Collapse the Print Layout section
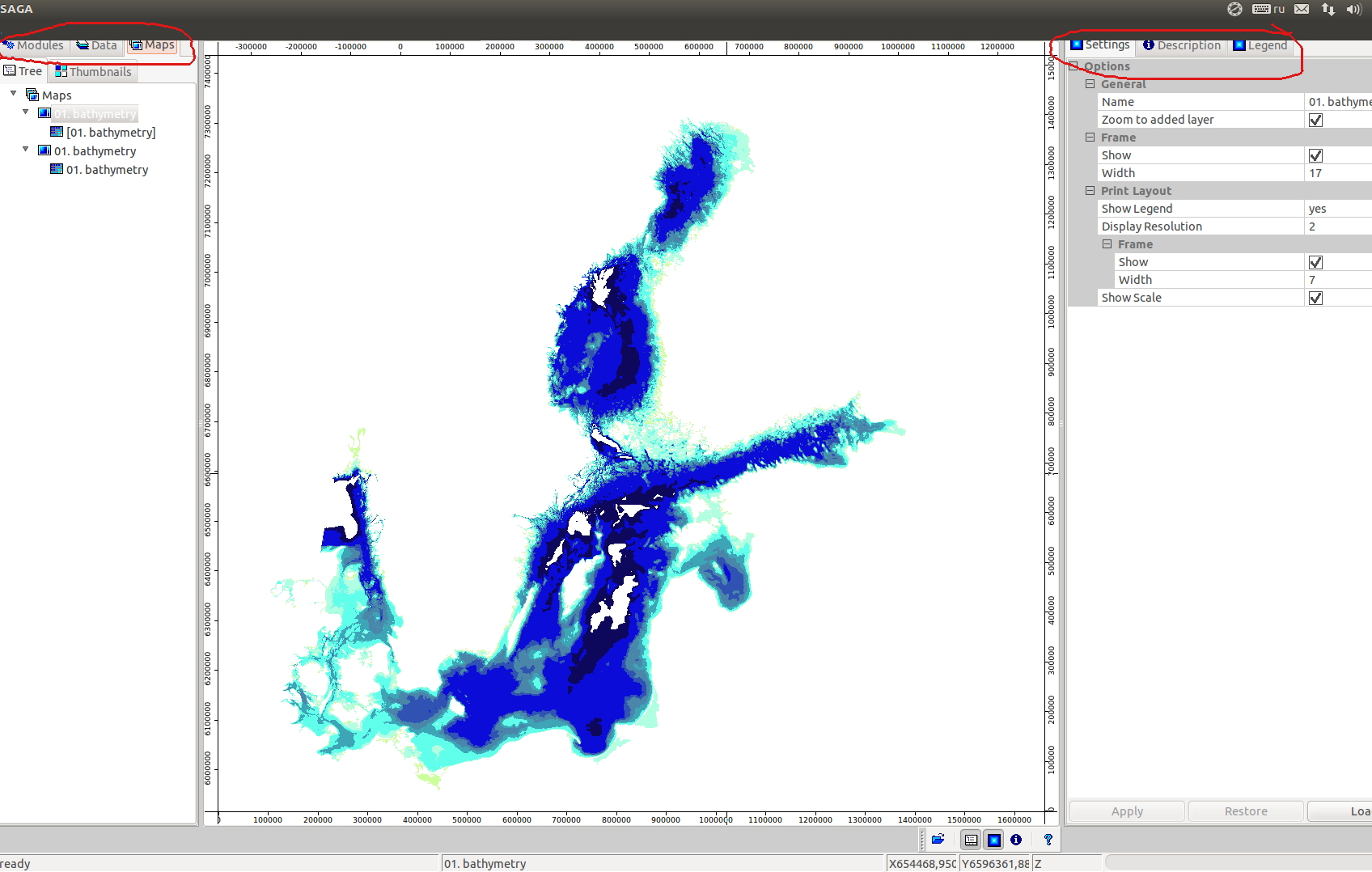 1090,191
